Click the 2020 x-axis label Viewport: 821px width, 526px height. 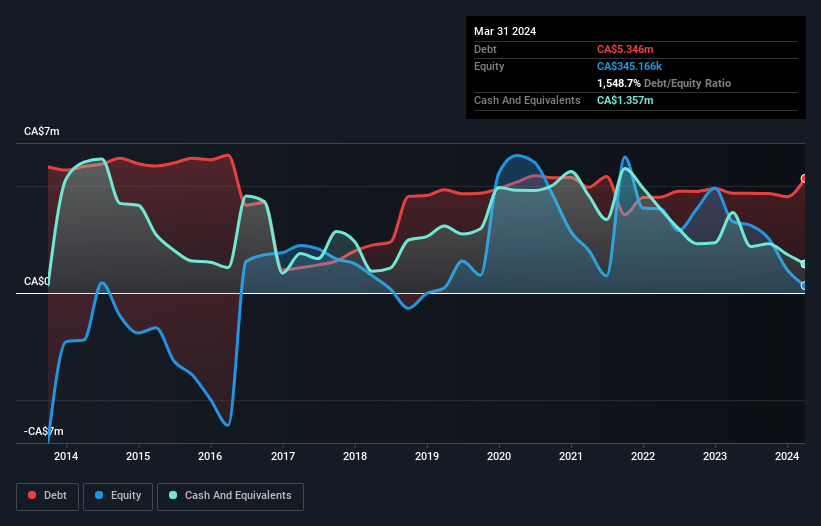pos(499,456)
